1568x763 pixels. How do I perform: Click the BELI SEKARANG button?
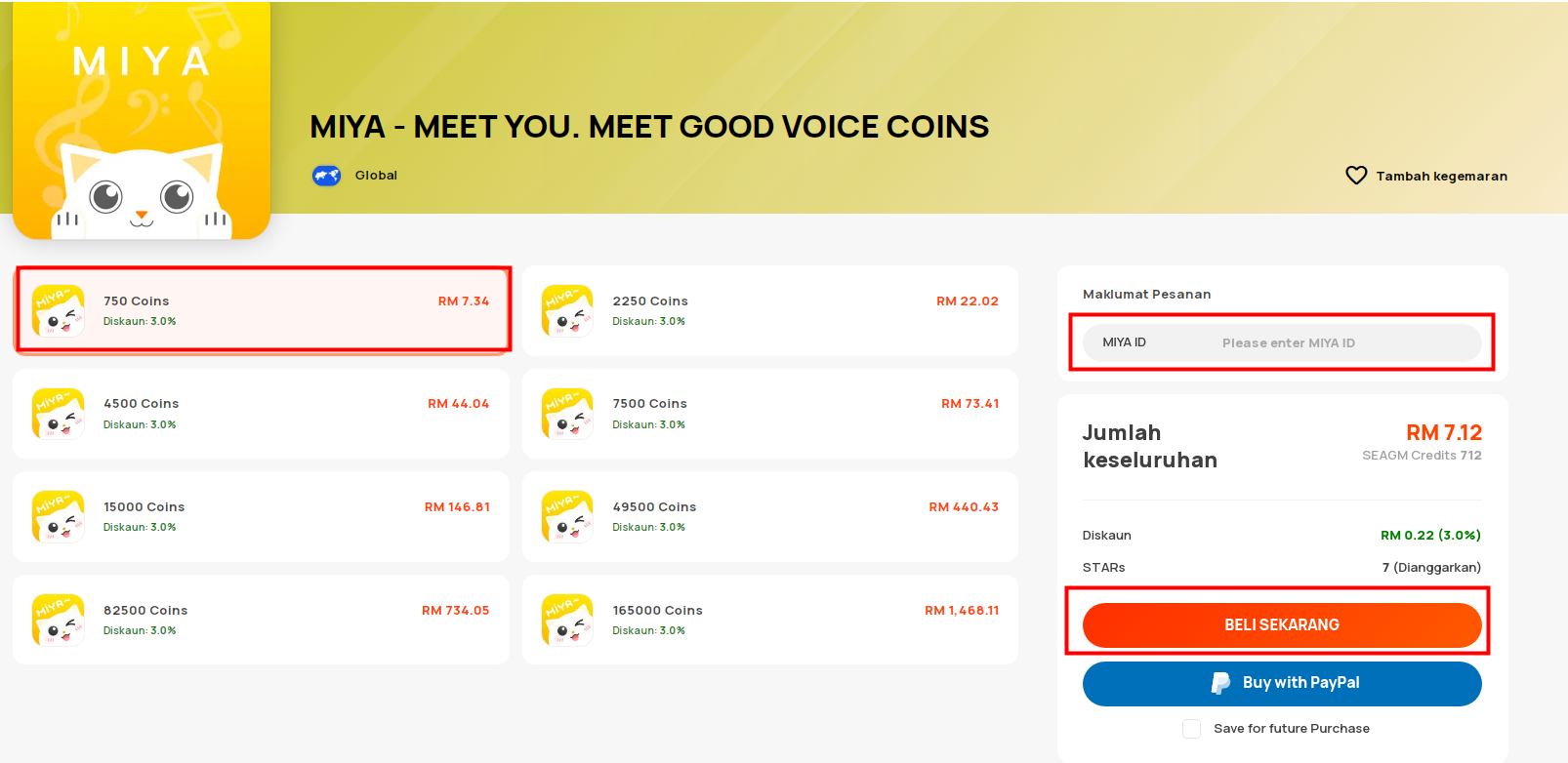(1282, 625)
